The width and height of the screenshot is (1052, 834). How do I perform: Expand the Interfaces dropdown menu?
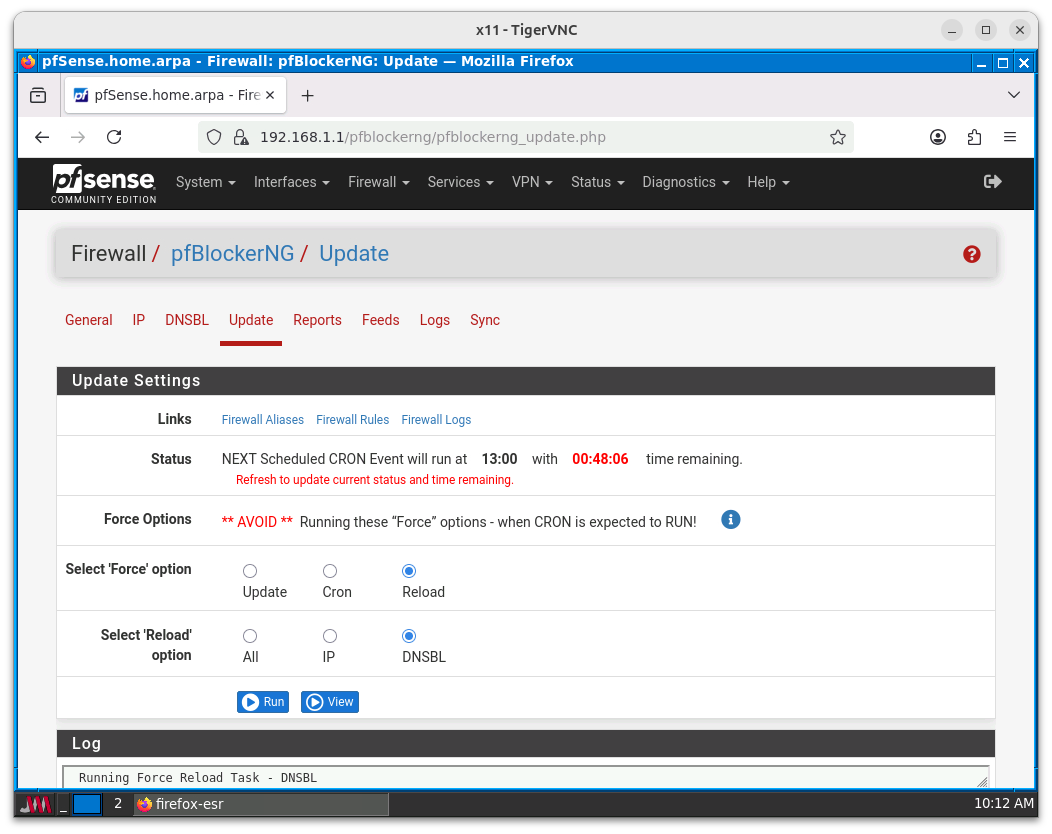tap(291, 183)
